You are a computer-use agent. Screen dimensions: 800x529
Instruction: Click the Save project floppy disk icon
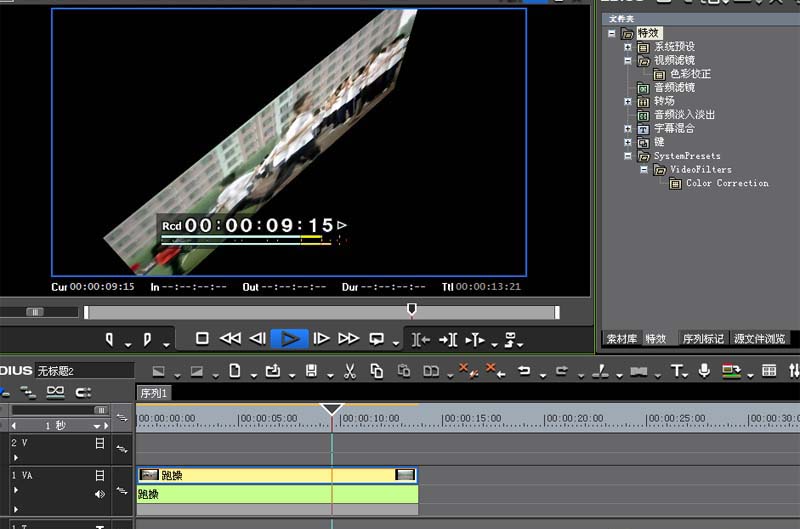(311, 371)
